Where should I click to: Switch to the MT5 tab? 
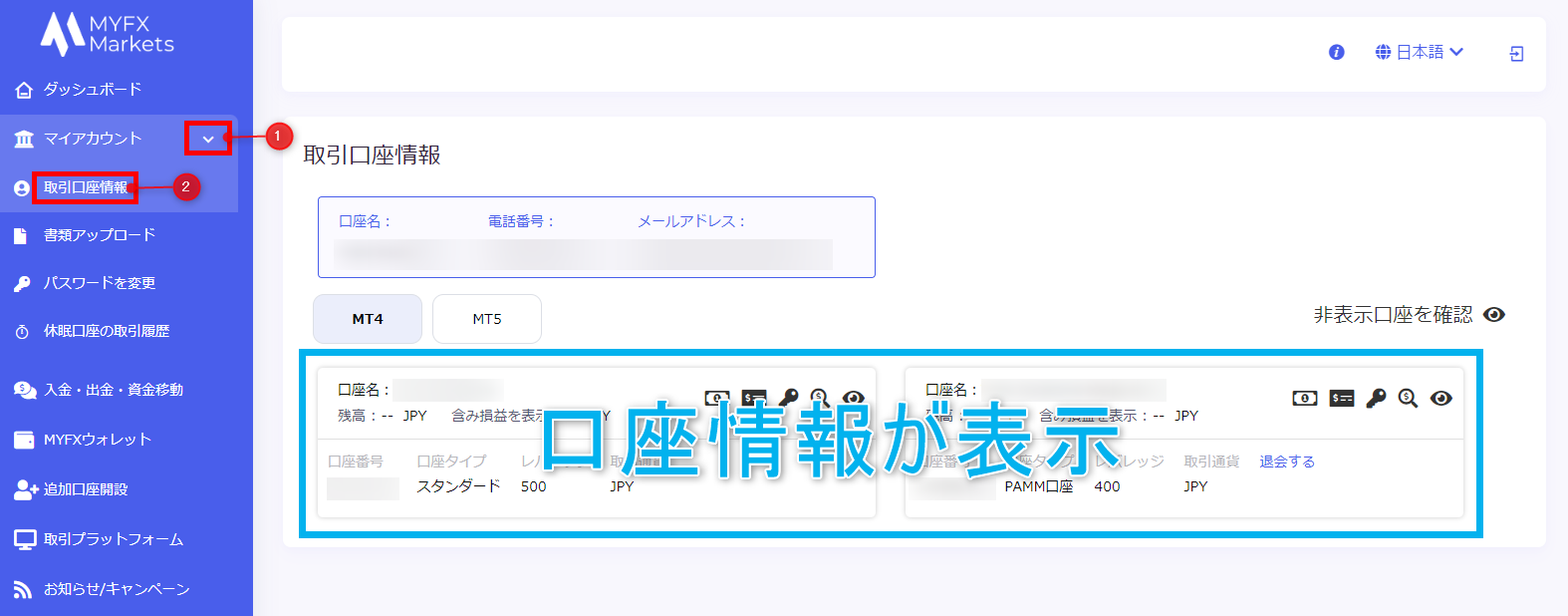487,319
